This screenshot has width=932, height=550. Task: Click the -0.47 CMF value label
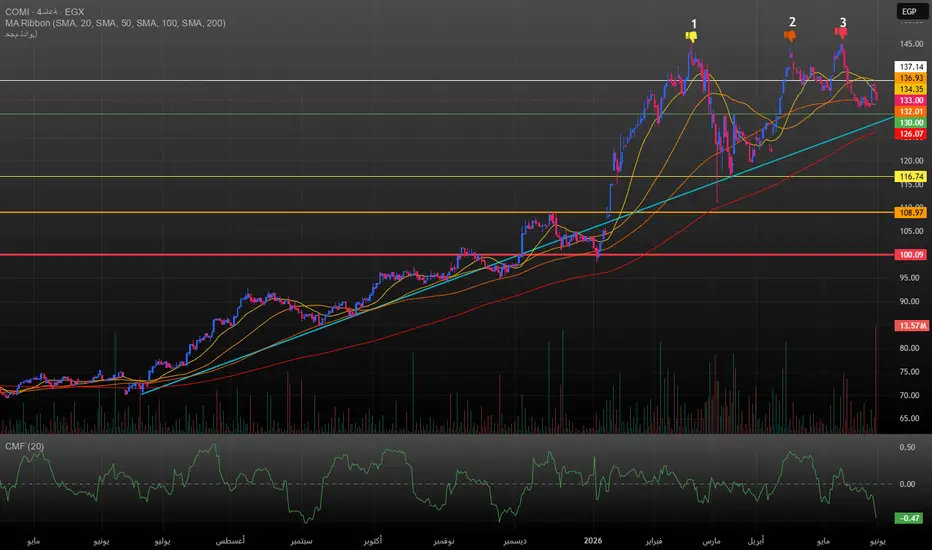pos(909,518)
